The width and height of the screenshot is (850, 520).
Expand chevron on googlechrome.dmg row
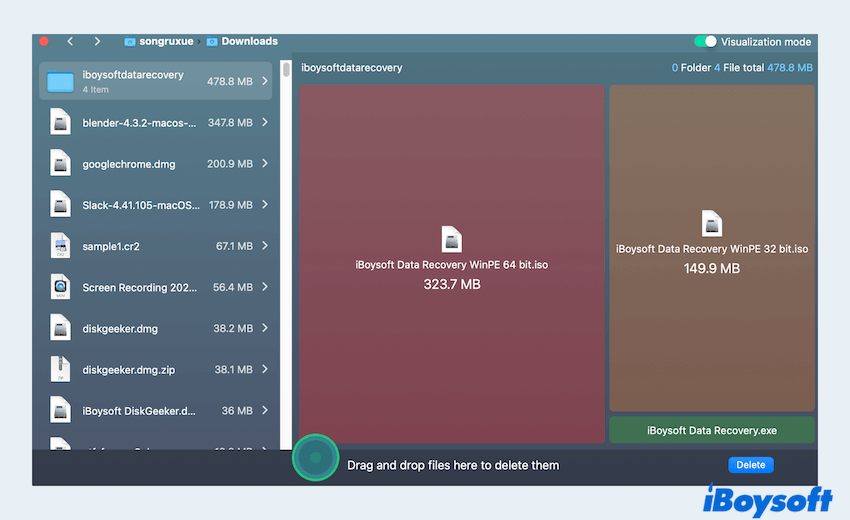[265, 163]
